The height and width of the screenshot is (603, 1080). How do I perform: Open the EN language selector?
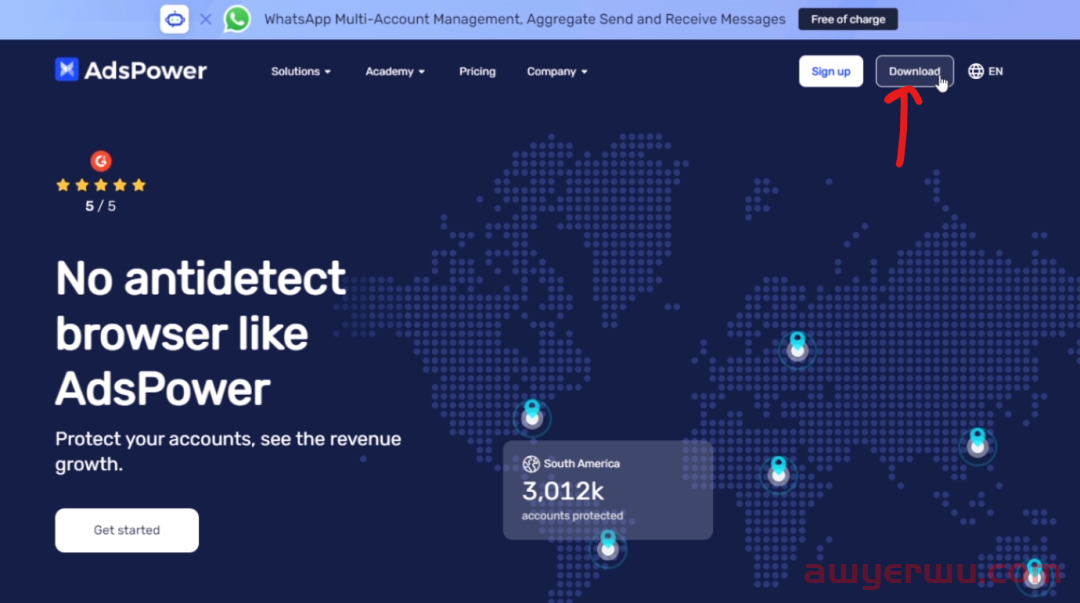coord(986,71)
